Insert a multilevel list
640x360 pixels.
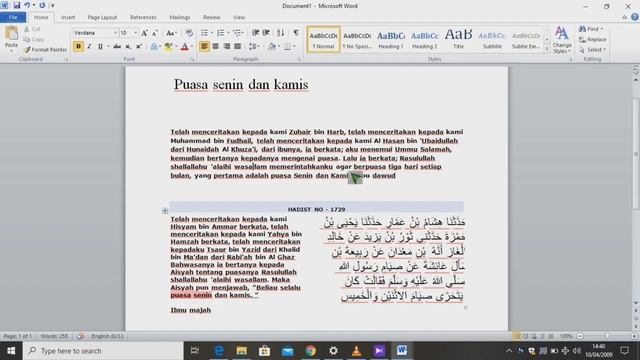[x=237, y=33]
